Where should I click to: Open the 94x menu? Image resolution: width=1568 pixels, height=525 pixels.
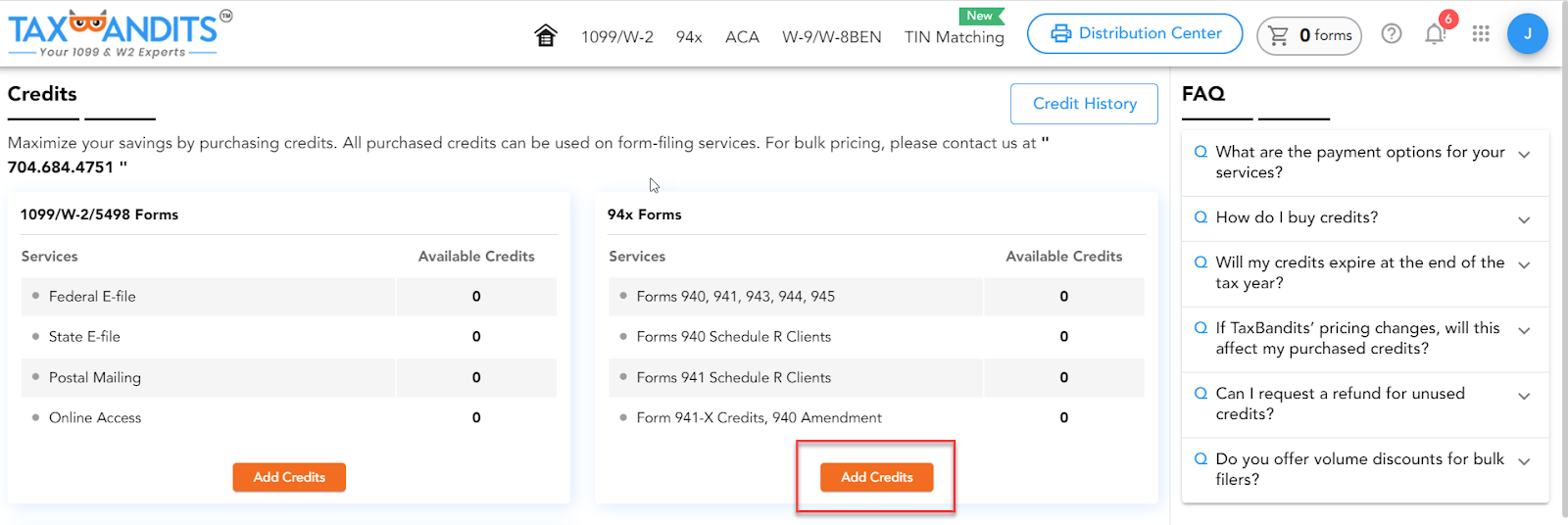[689, 37]
